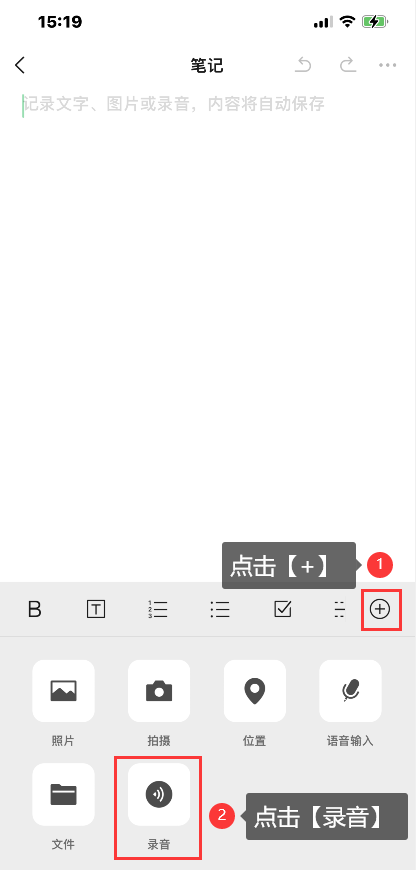Open the plus (+) insert panel
Screen dimensions: 416x870
380,609
